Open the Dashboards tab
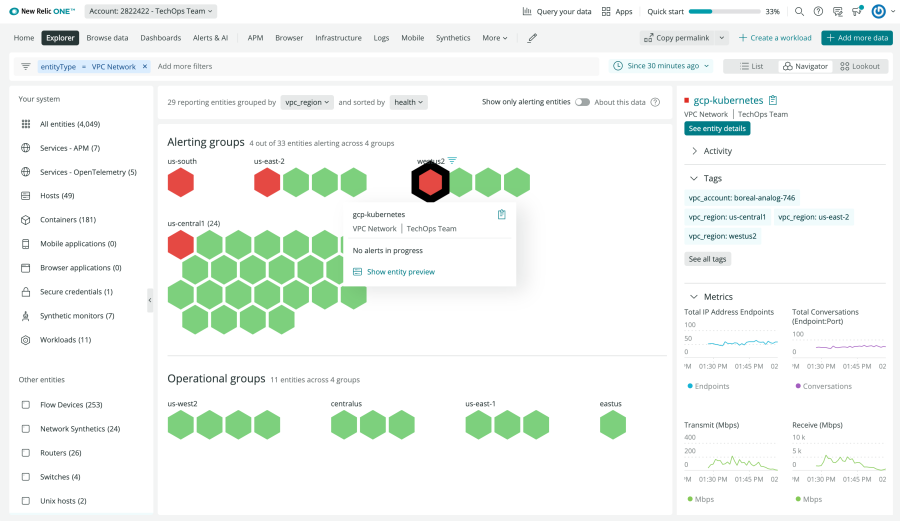 tap(161, 38)
